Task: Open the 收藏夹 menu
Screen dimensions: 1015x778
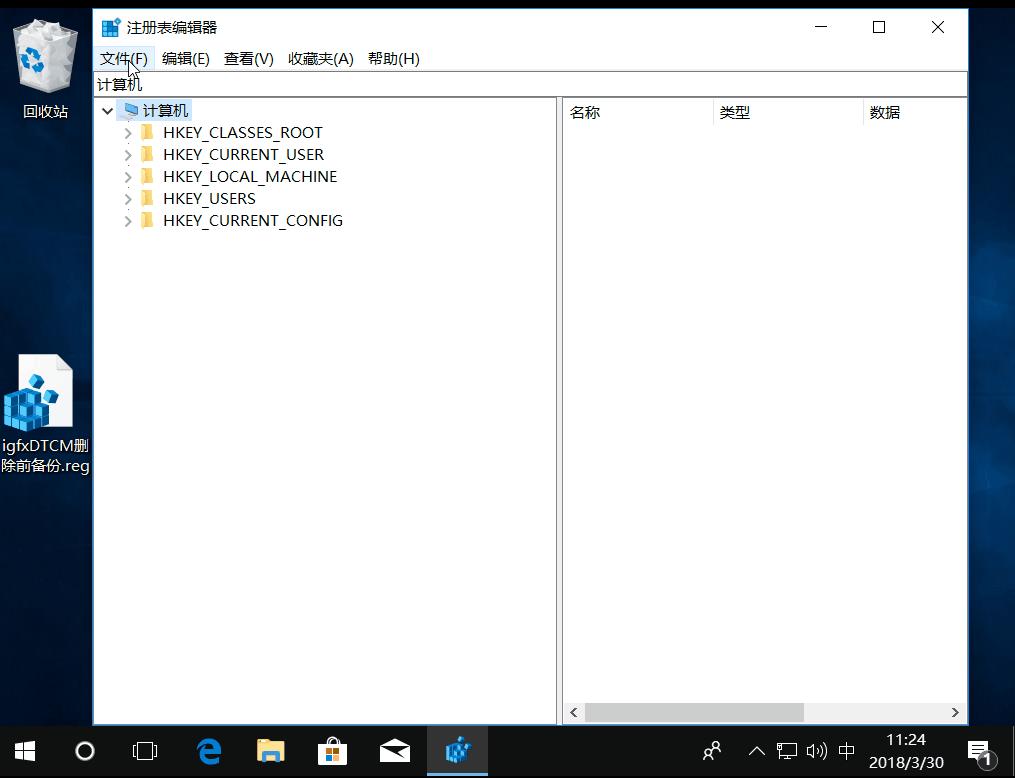Action: click(319, 58)
